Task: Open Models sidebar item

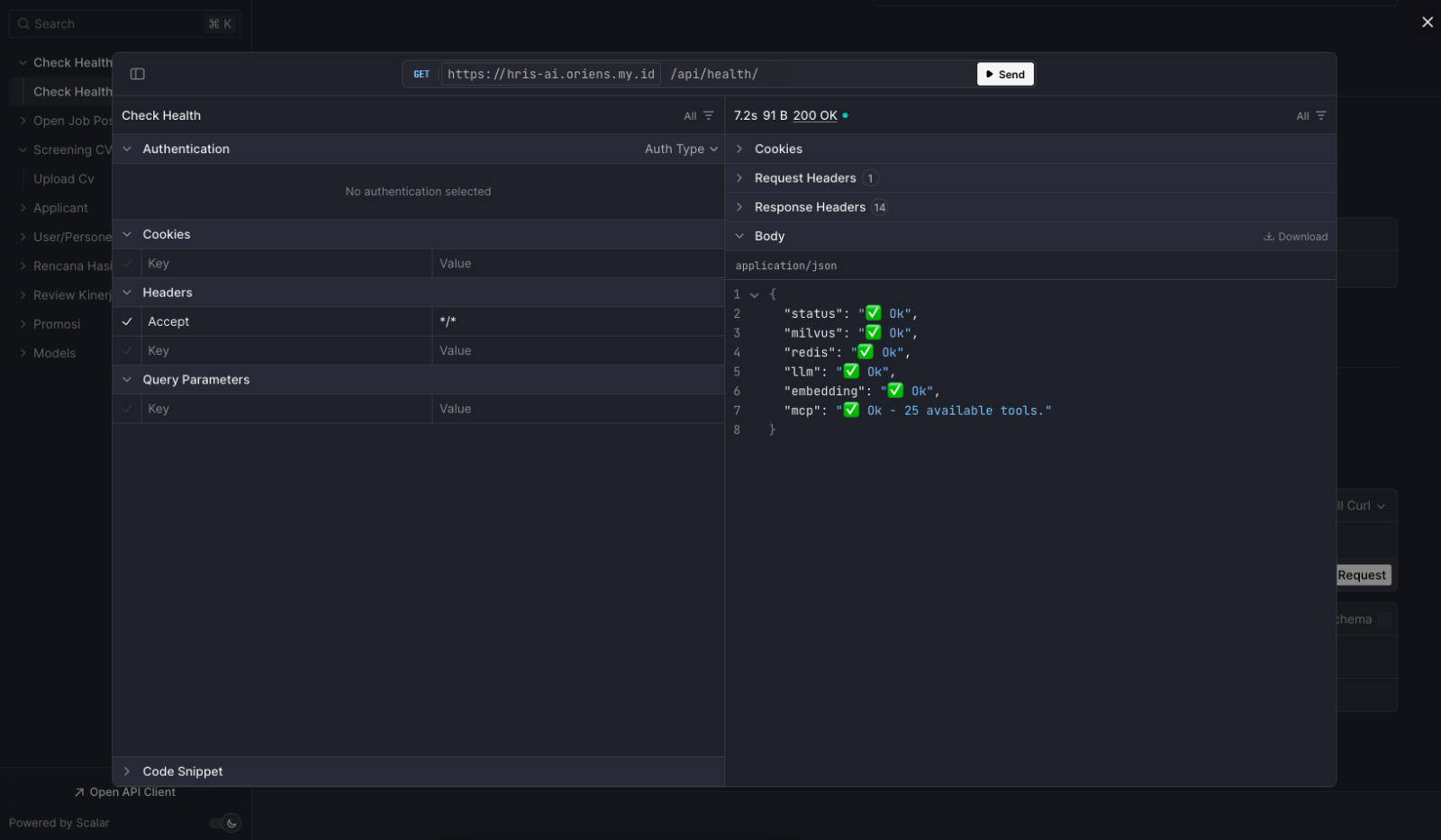Action: pos(54,353)
